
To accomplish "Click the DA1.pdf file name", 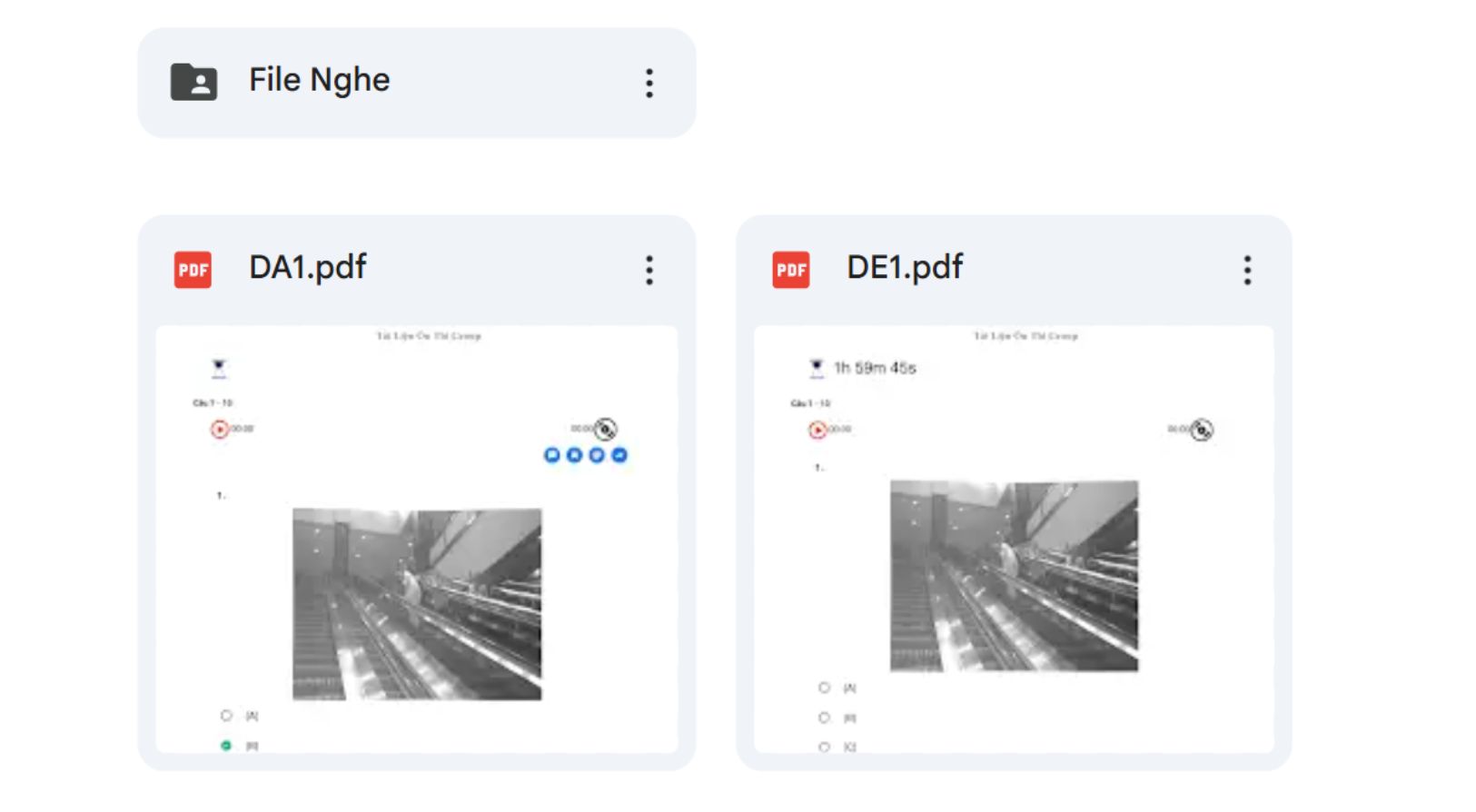I will (307, 267).
